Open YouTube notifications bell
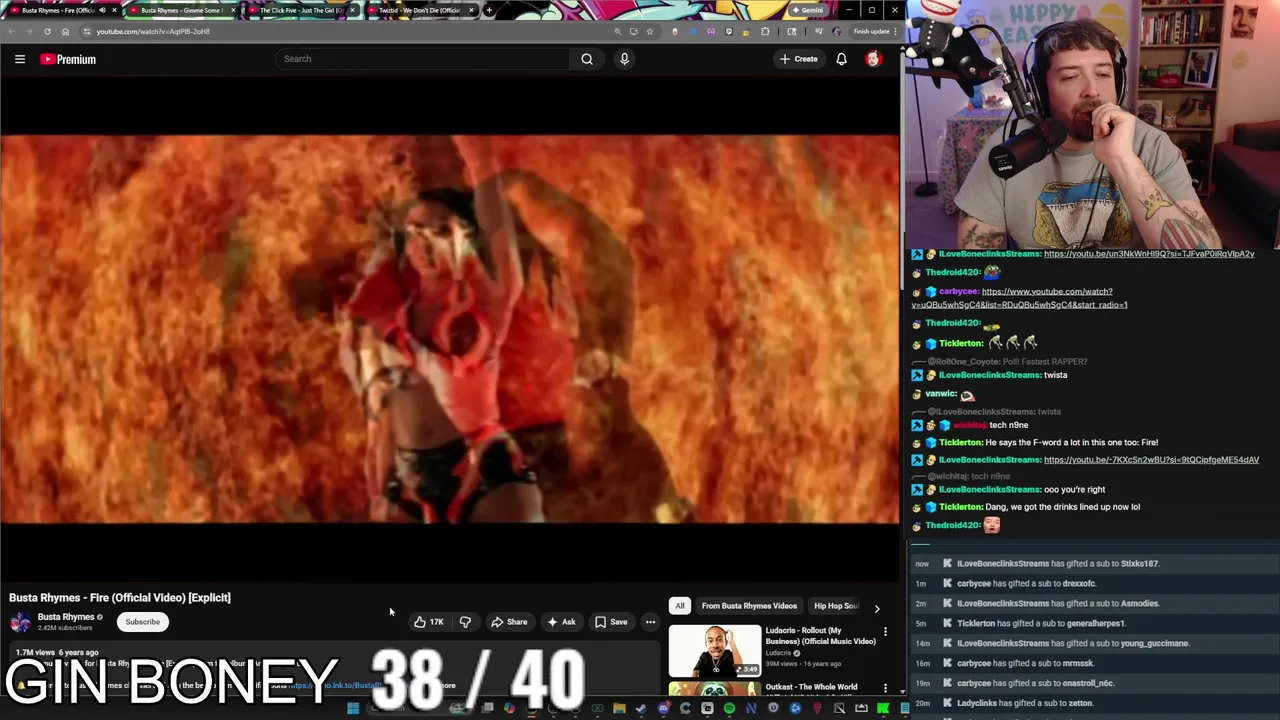 click(x=841, y=59)
